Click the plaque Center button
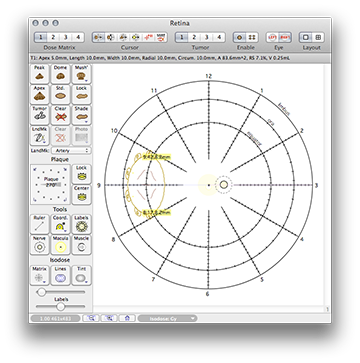 tap(81, 195)
